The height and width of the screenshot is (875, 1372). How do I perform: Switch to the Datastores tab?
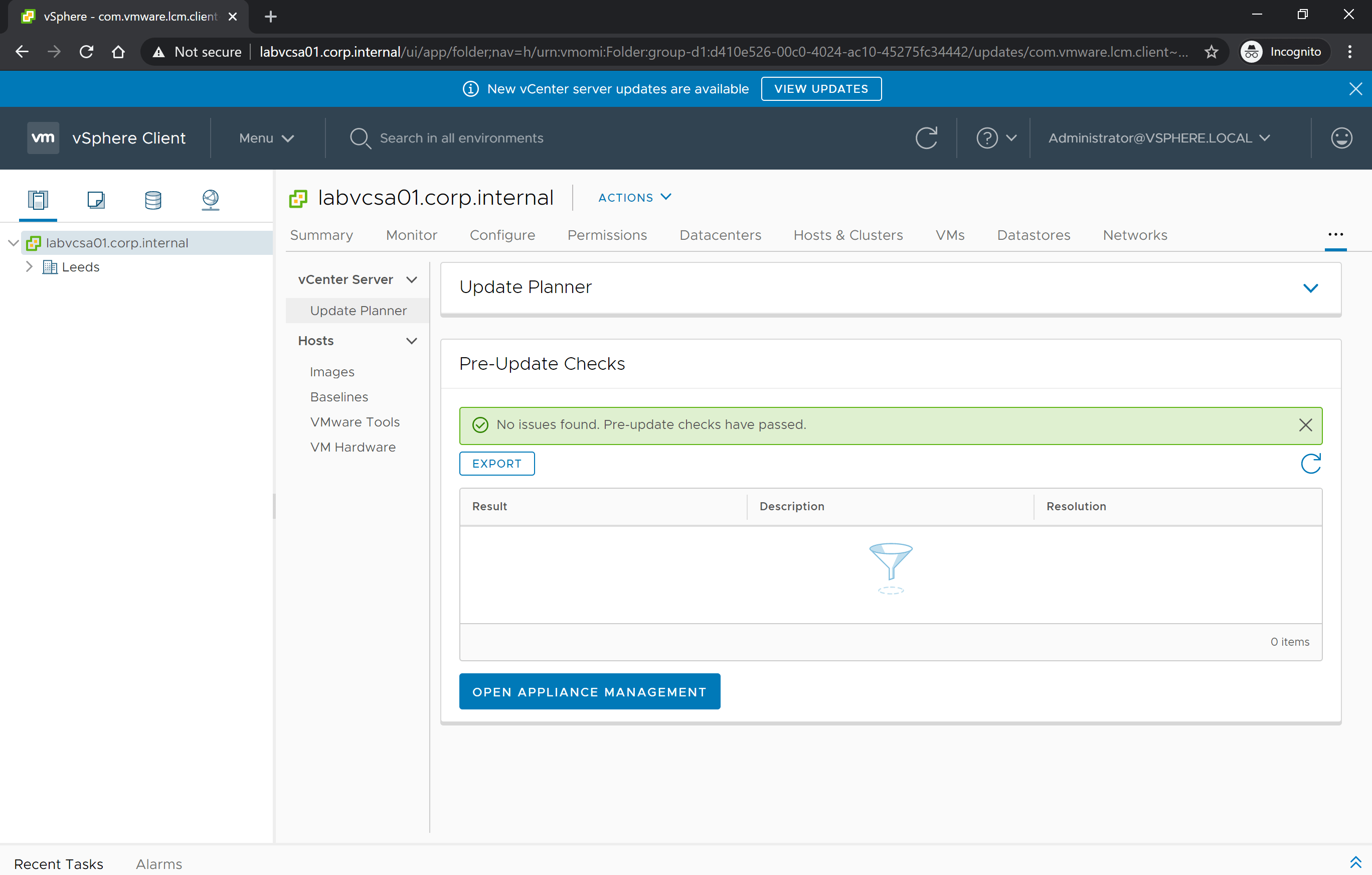[x=1034, y=235]
